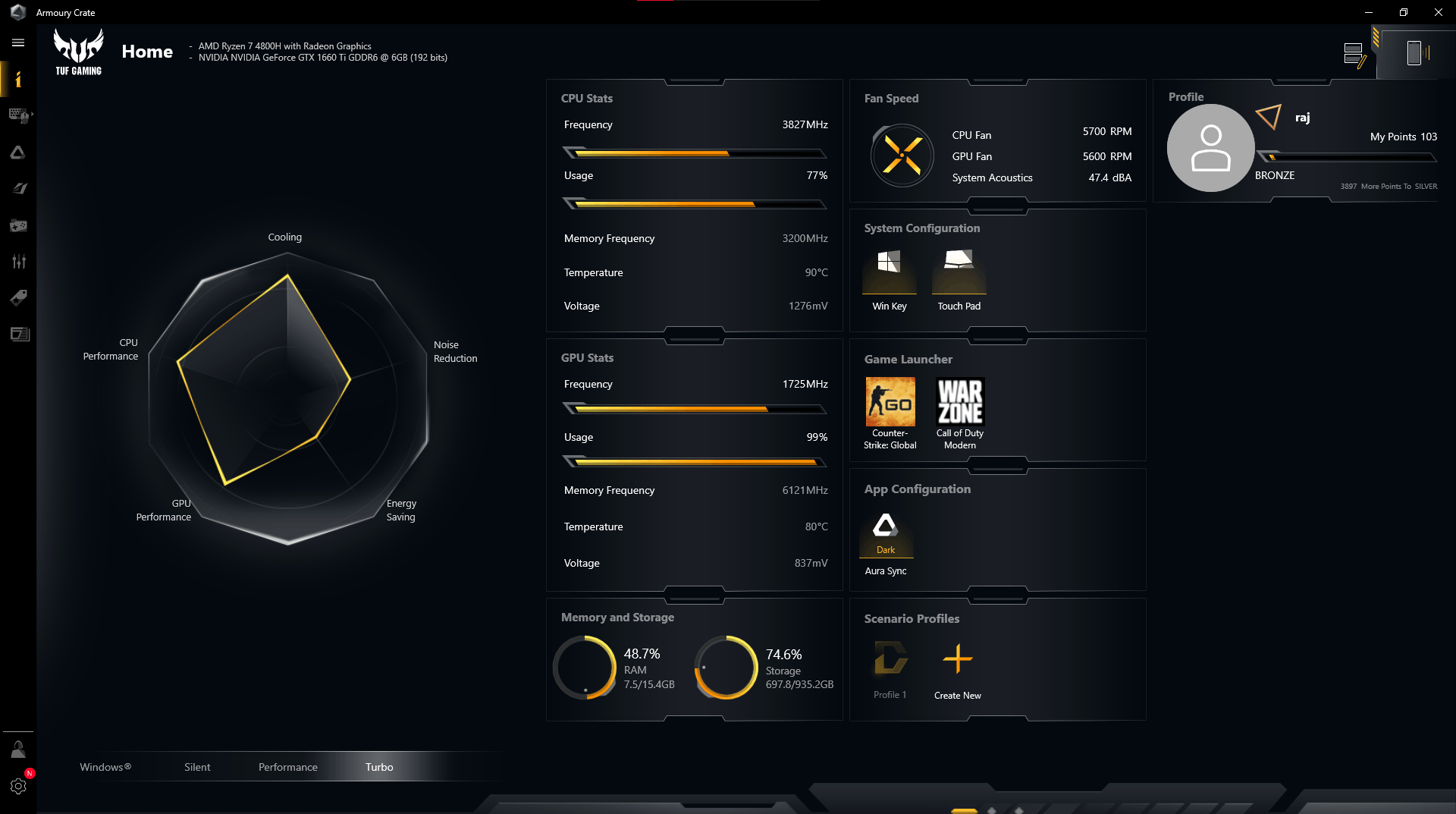
Task: Switch to Silent operating mode
Action: (197, 767)
